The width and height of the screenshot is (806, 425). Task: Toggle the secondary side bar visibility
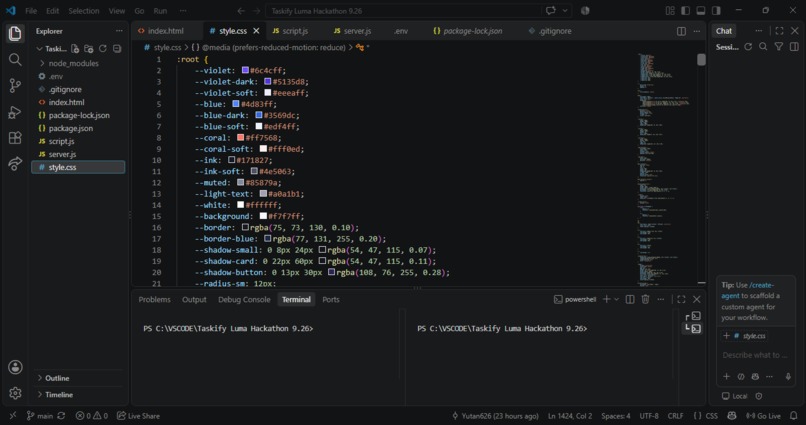716,10
